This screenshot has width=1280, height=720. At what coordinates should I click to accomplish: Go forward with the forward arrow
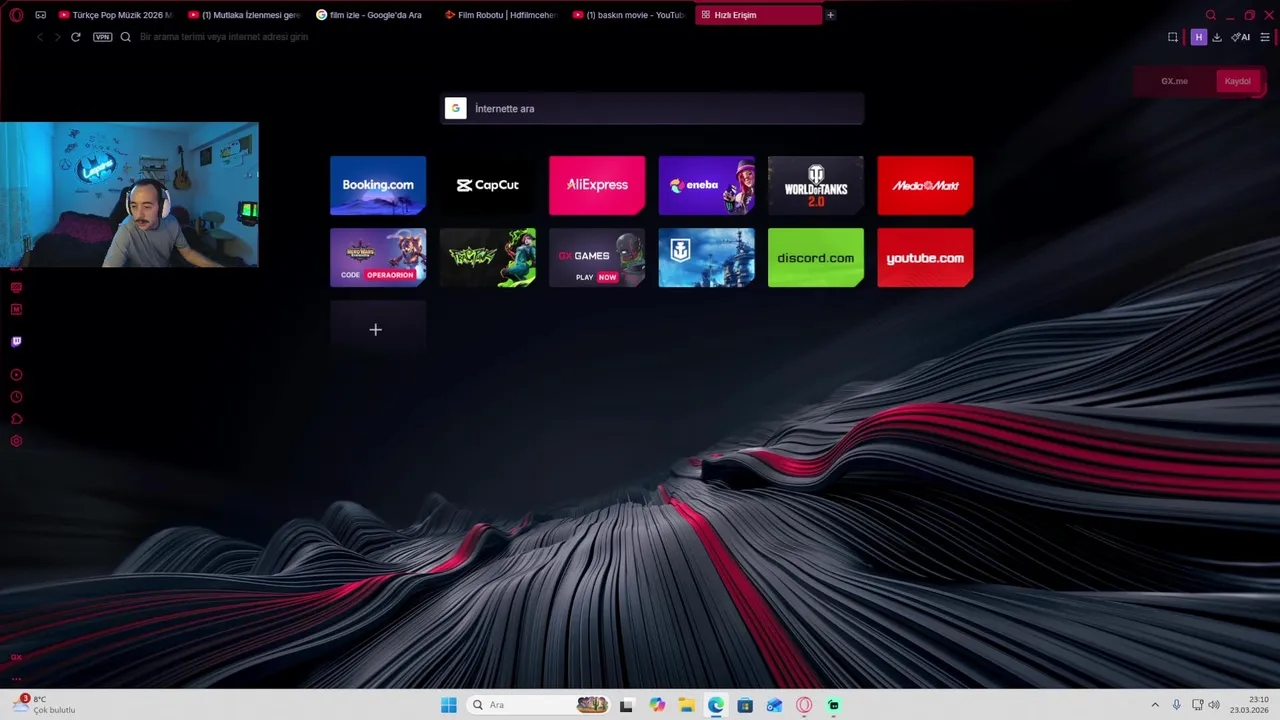coord(57,37)
